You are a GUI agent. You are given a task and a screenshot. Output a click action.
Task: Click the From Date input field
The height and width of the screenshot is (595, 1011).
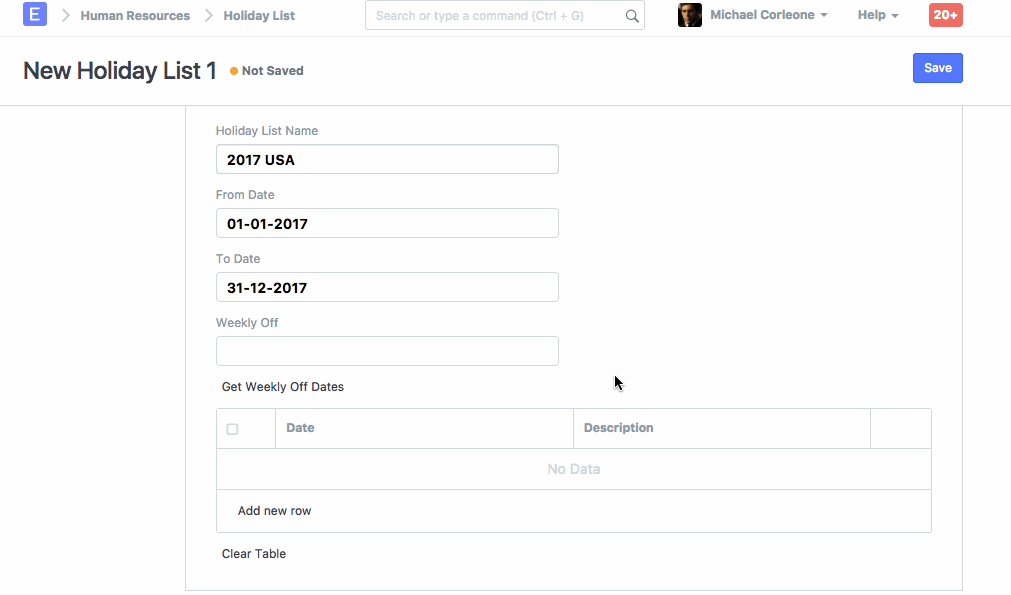click(x=387, y=224)
